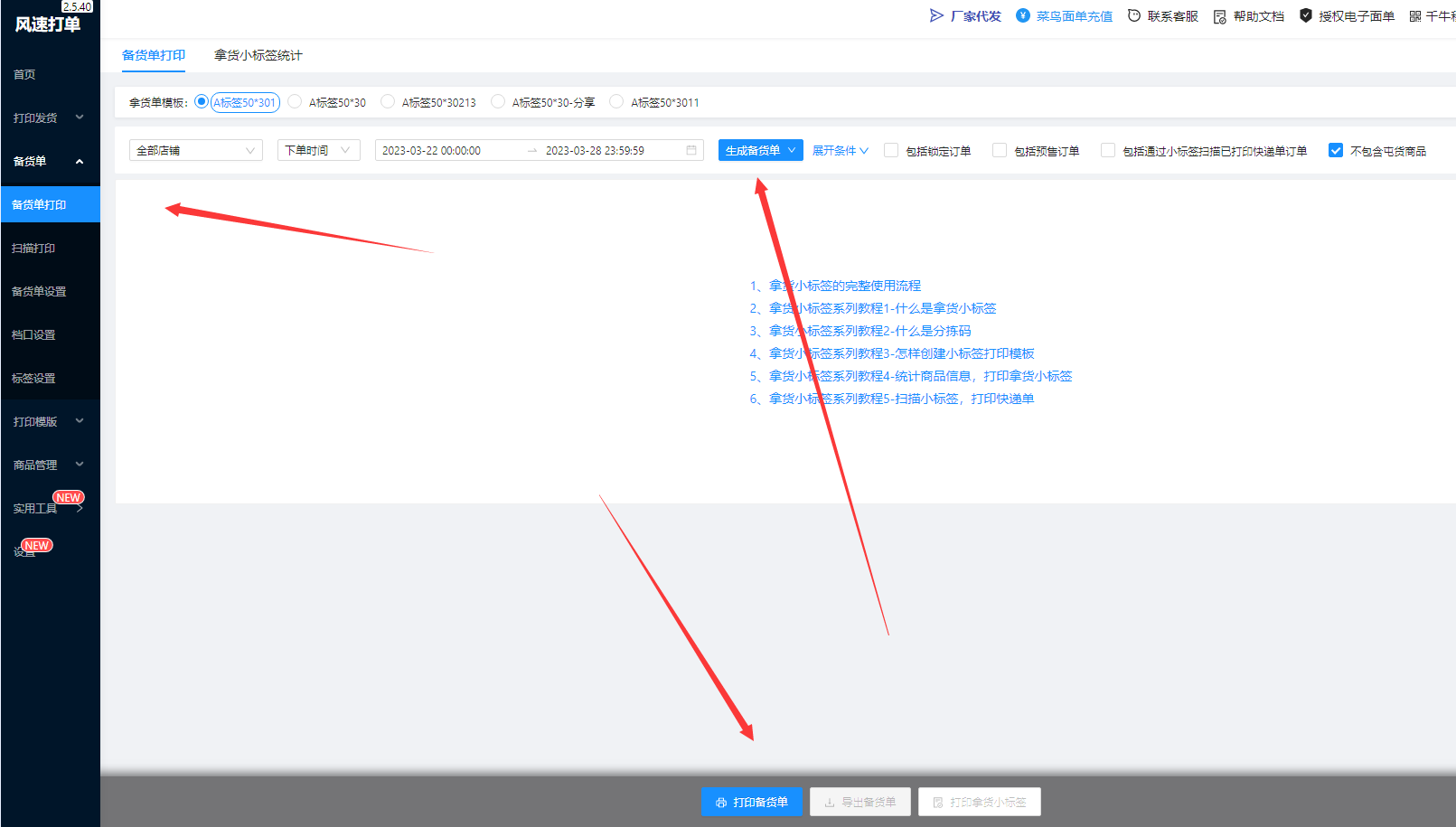
Task: Open link 拿货小标签的完整使用流程
Action: [845, 286]
